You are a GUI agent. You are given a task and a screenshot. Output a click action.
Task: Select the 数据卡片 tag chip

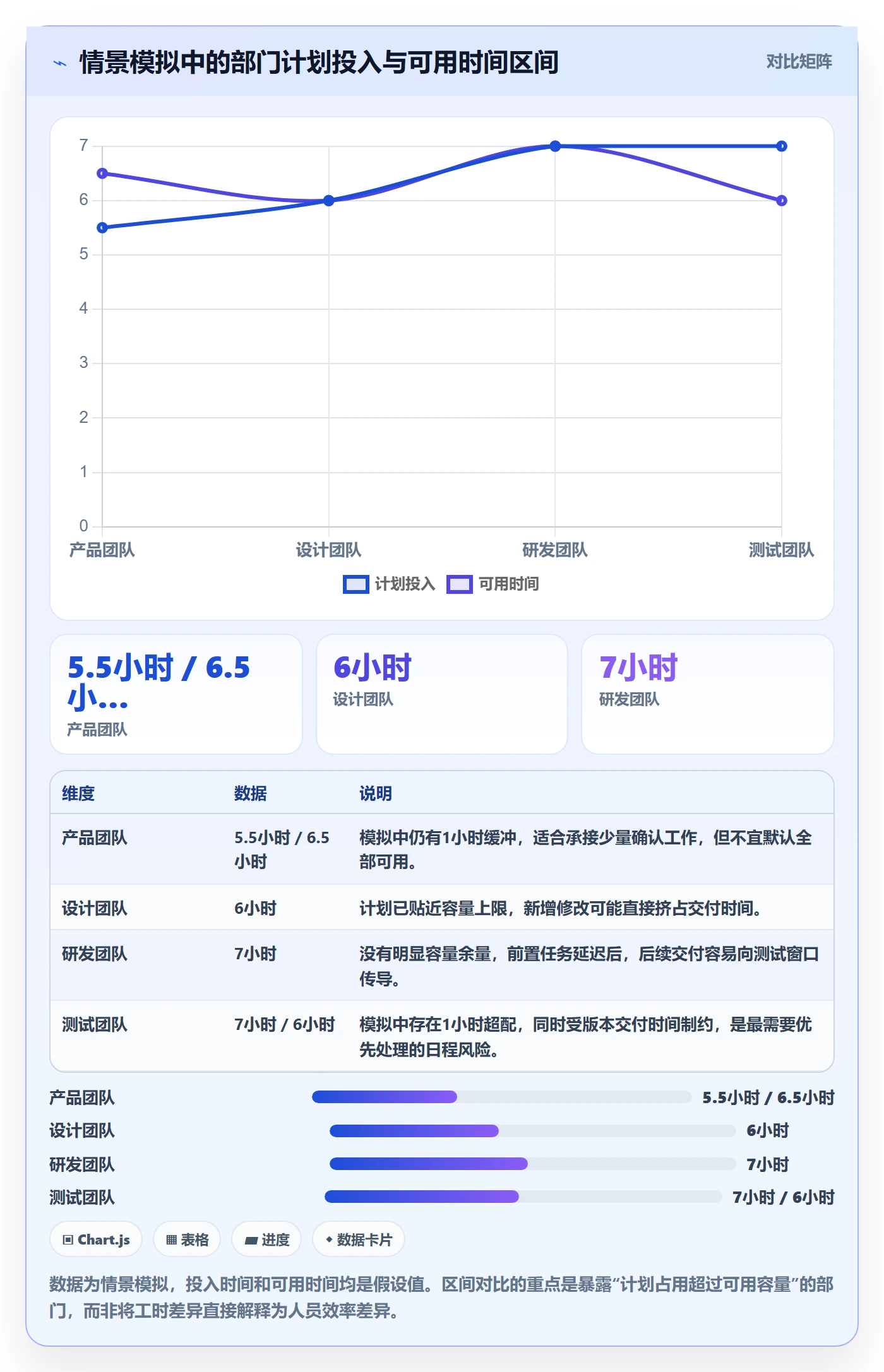(359, 1239)
